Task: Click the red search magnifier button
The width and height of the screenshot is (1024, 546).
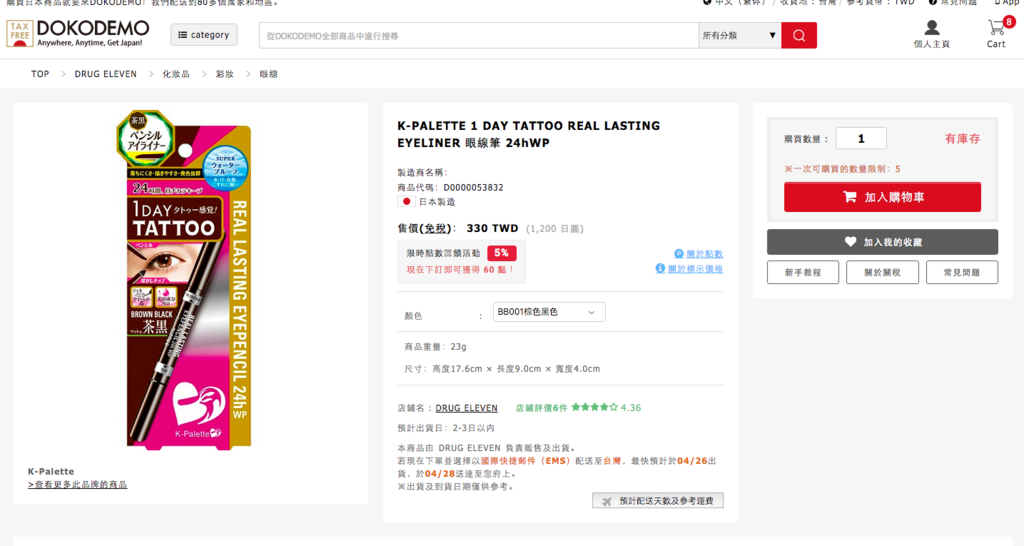Action: tap(799, 35)
